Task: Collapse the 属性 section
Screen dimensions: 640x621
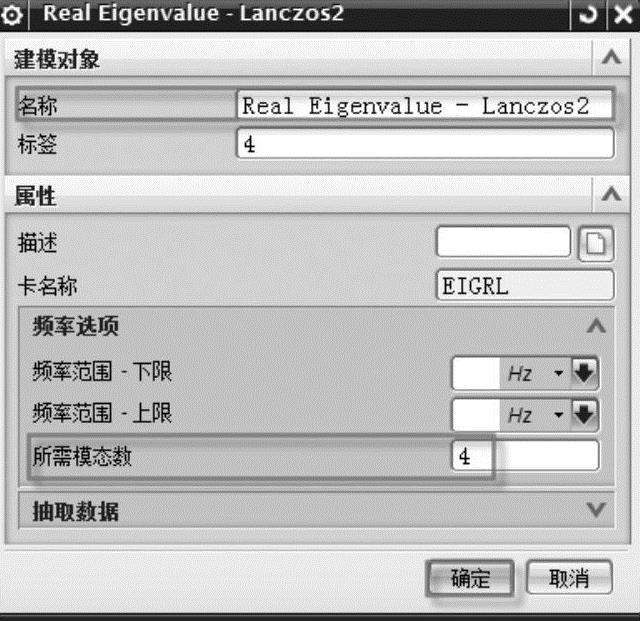Action: point(611,194)
